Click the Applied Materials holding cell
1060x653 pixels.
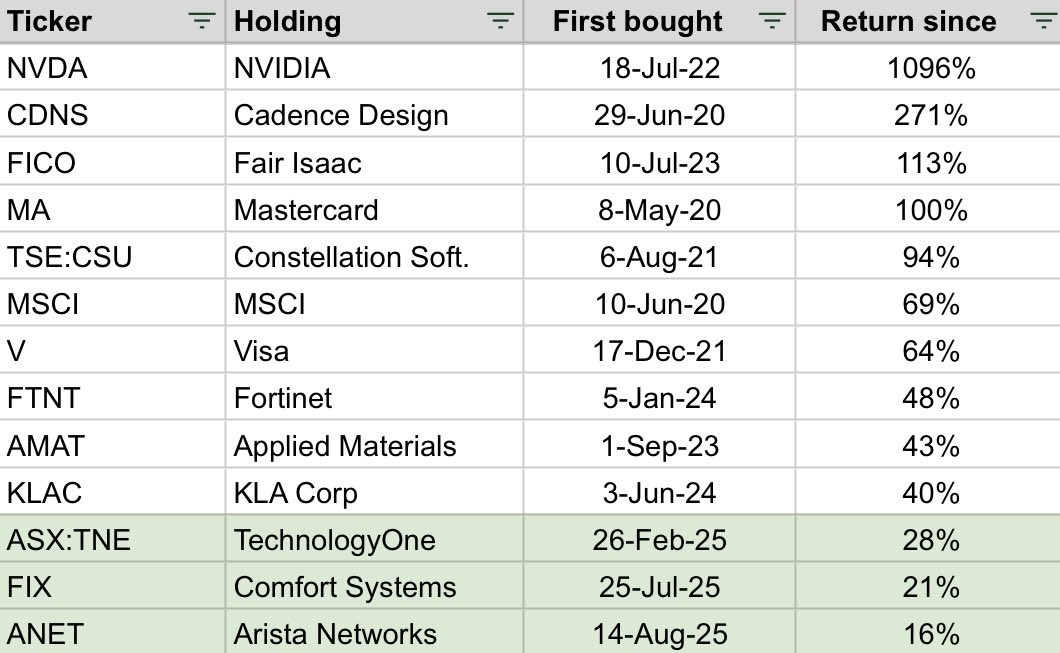pyautogui.click(x=345, y=446)
